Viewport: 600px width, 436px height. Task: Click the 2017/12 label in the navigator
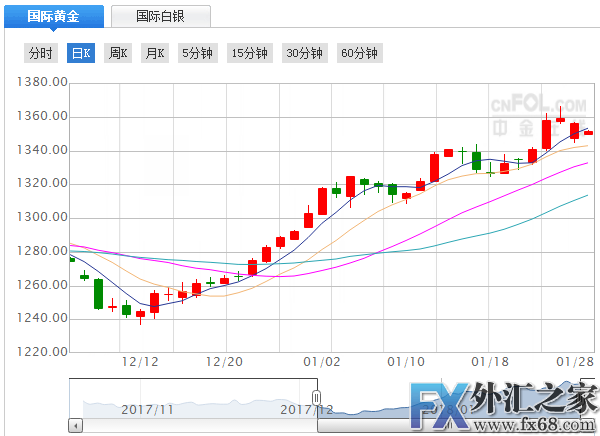point(307,410)
